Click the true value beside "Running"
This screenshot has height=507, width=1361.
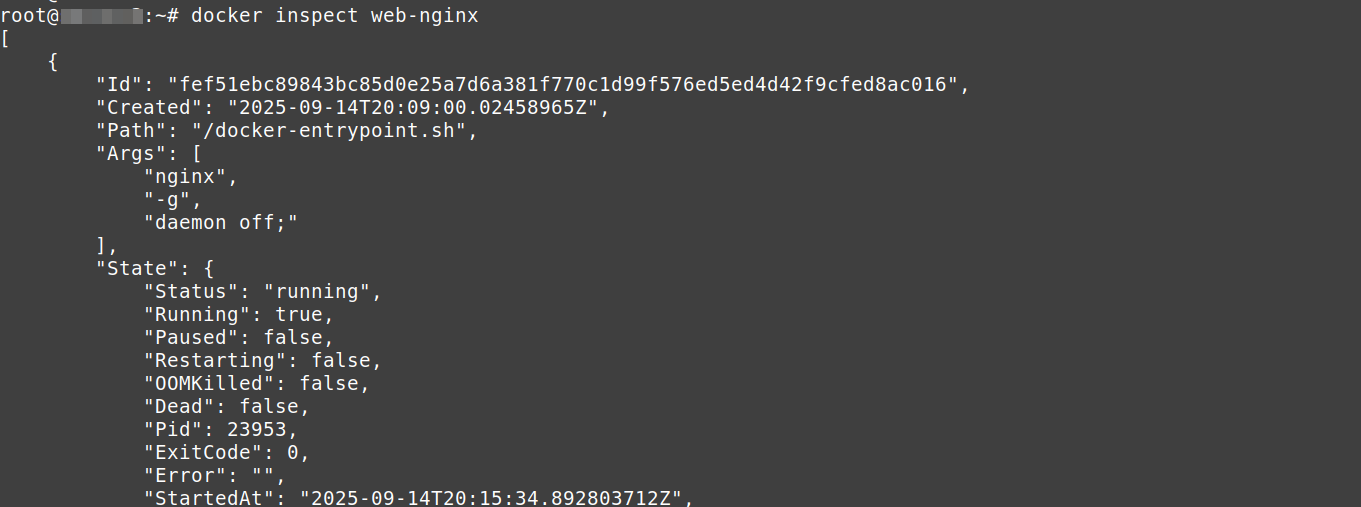(299, 314)
